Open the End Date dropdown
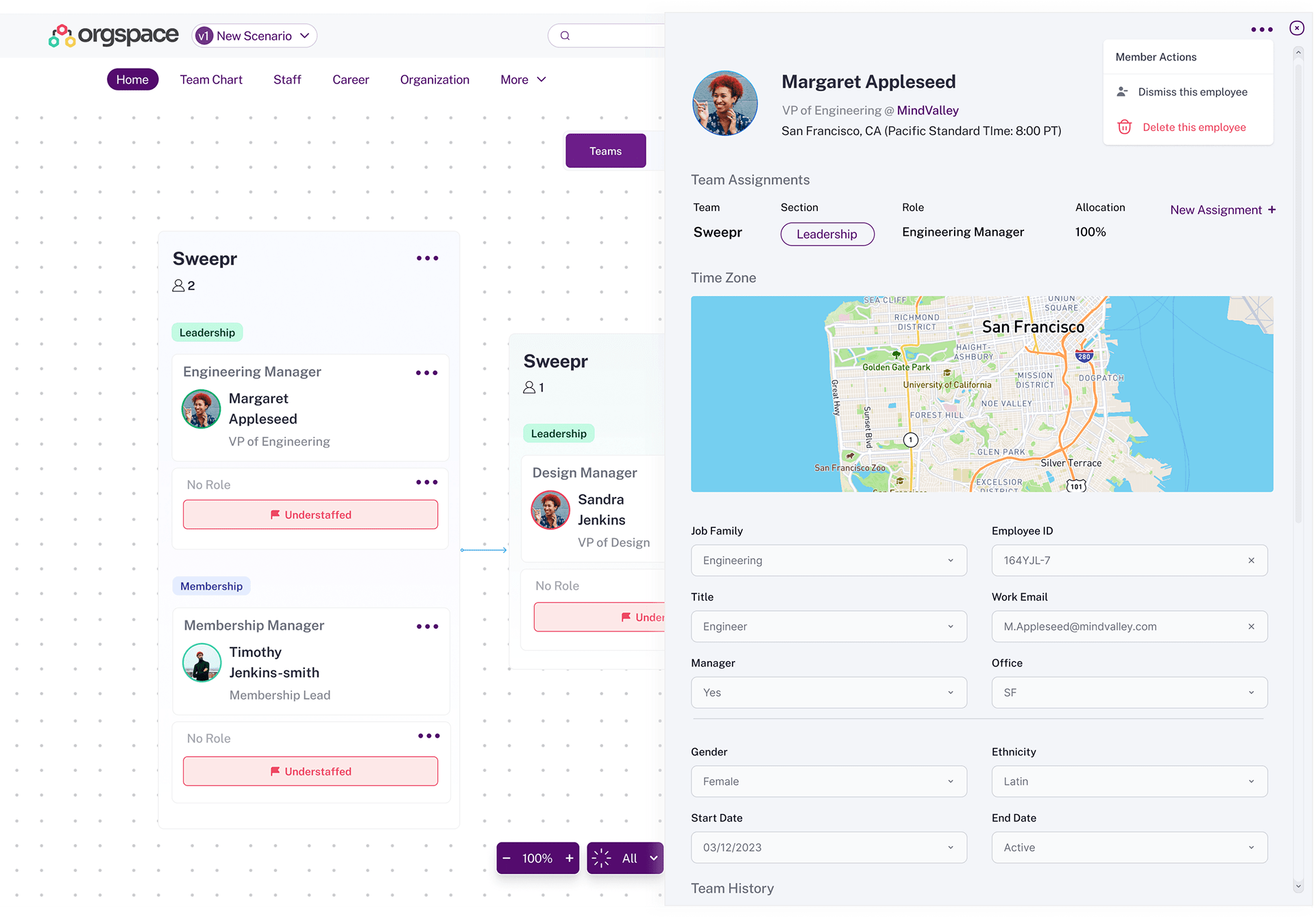The width and height of the screenshot is (1316, 918). (1130, 847)
